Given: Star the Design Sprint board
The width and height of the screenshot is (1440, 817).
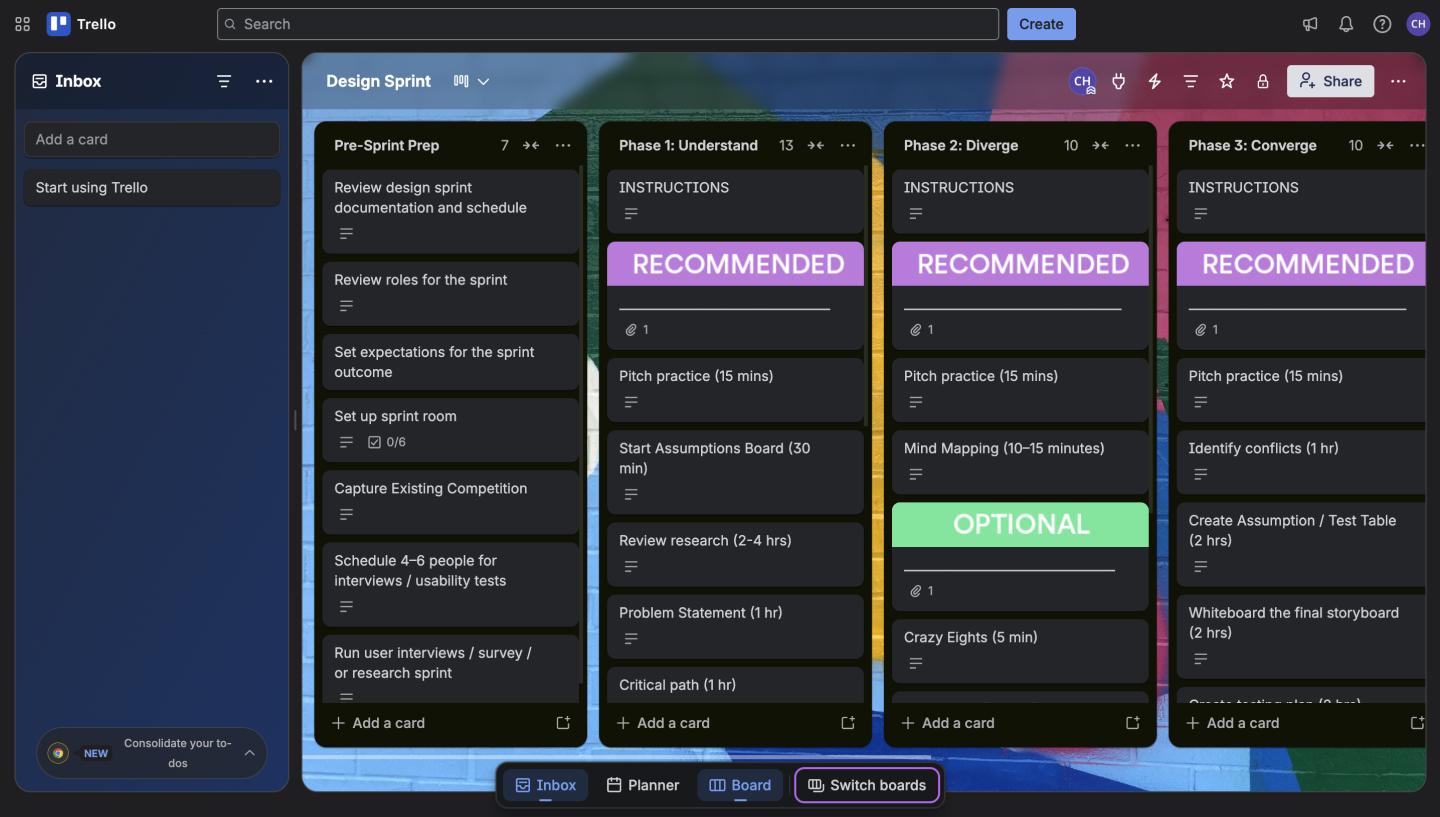Looking at the screenshot, I should coord(1226,81).
